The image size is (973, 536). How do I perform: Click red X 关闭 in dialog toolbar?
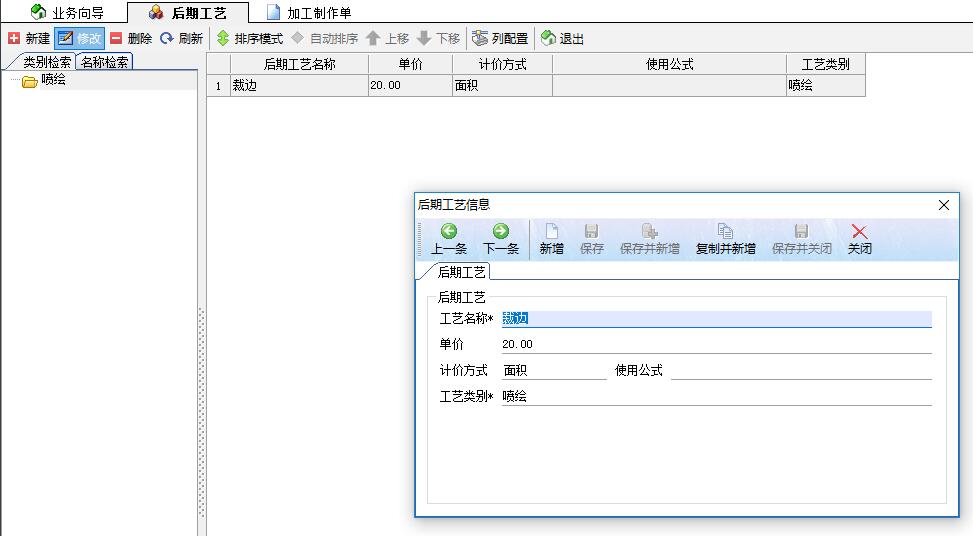click(x=859, y=239)
